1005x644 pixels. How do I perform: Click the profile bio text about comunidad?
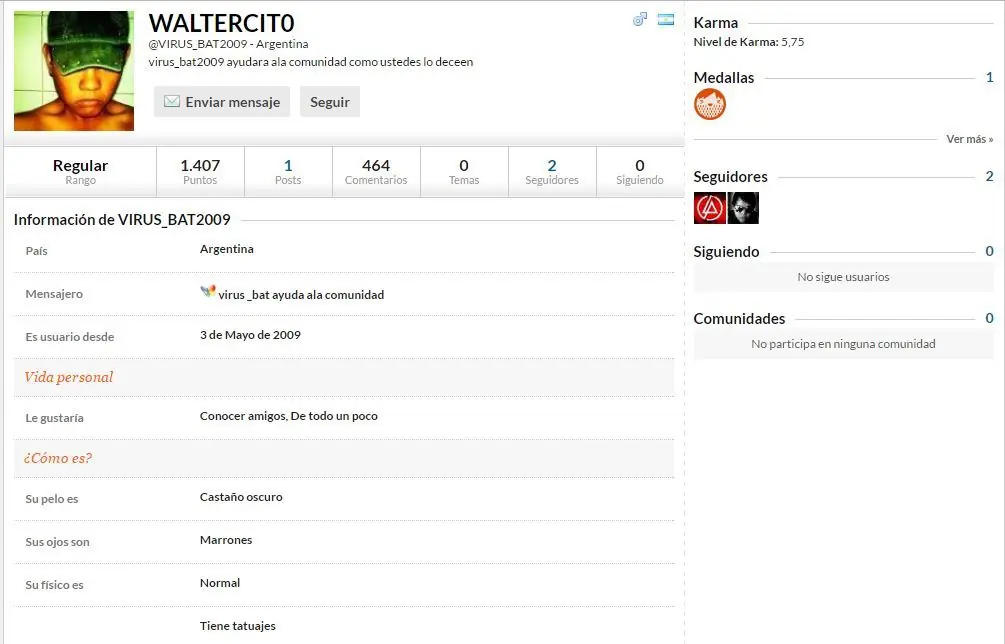(x=311, y=62)
